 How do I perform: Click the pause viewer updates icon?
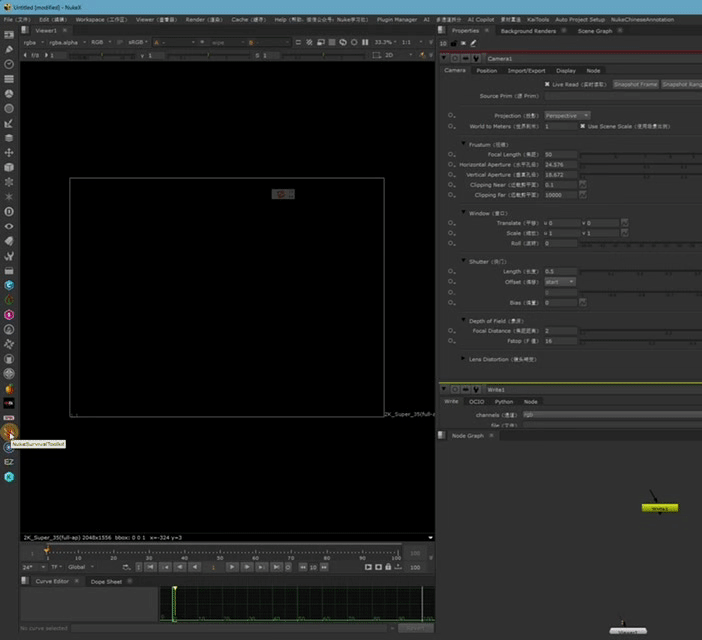pos(365,42)
